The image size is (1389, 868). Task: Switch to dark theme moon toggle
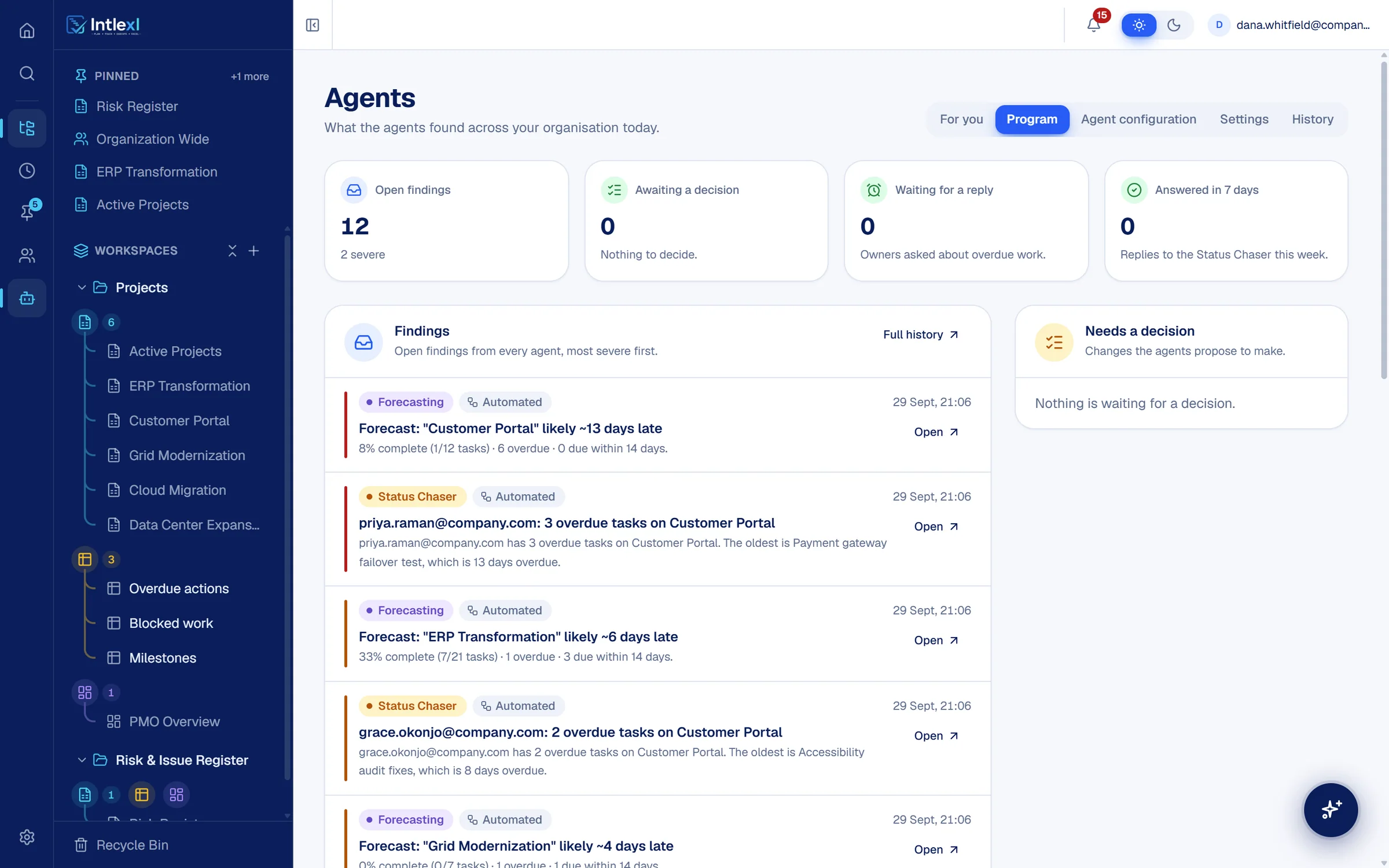[1174, 25]
